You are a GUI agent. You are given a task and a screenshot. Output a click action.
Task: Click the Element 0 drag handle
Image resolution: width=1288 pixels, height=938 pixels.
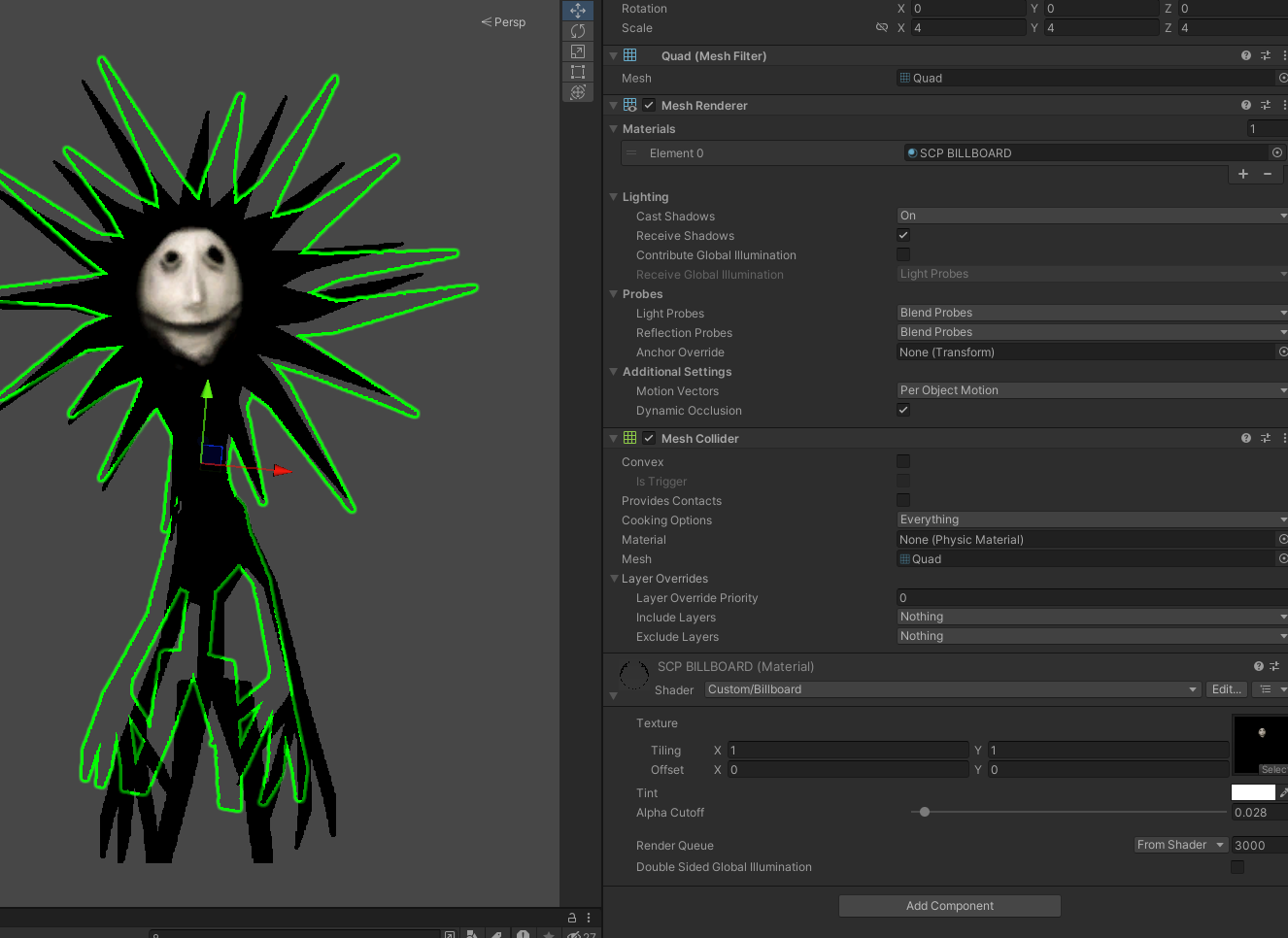click(x=631, y=152)
